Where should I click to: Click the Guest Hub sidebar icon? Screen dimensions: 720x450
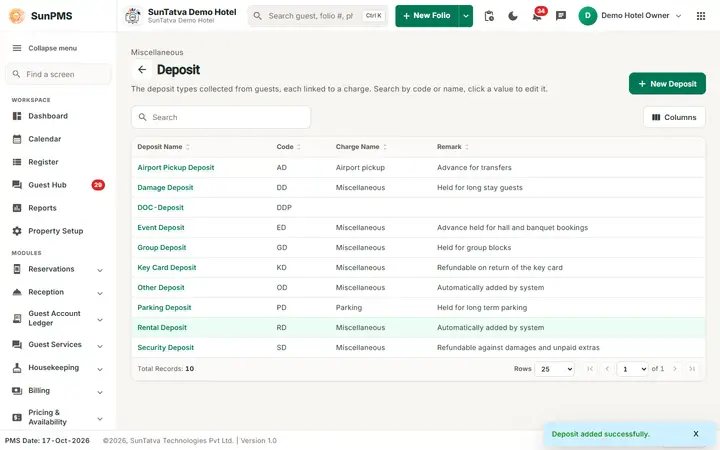(17, 185)
